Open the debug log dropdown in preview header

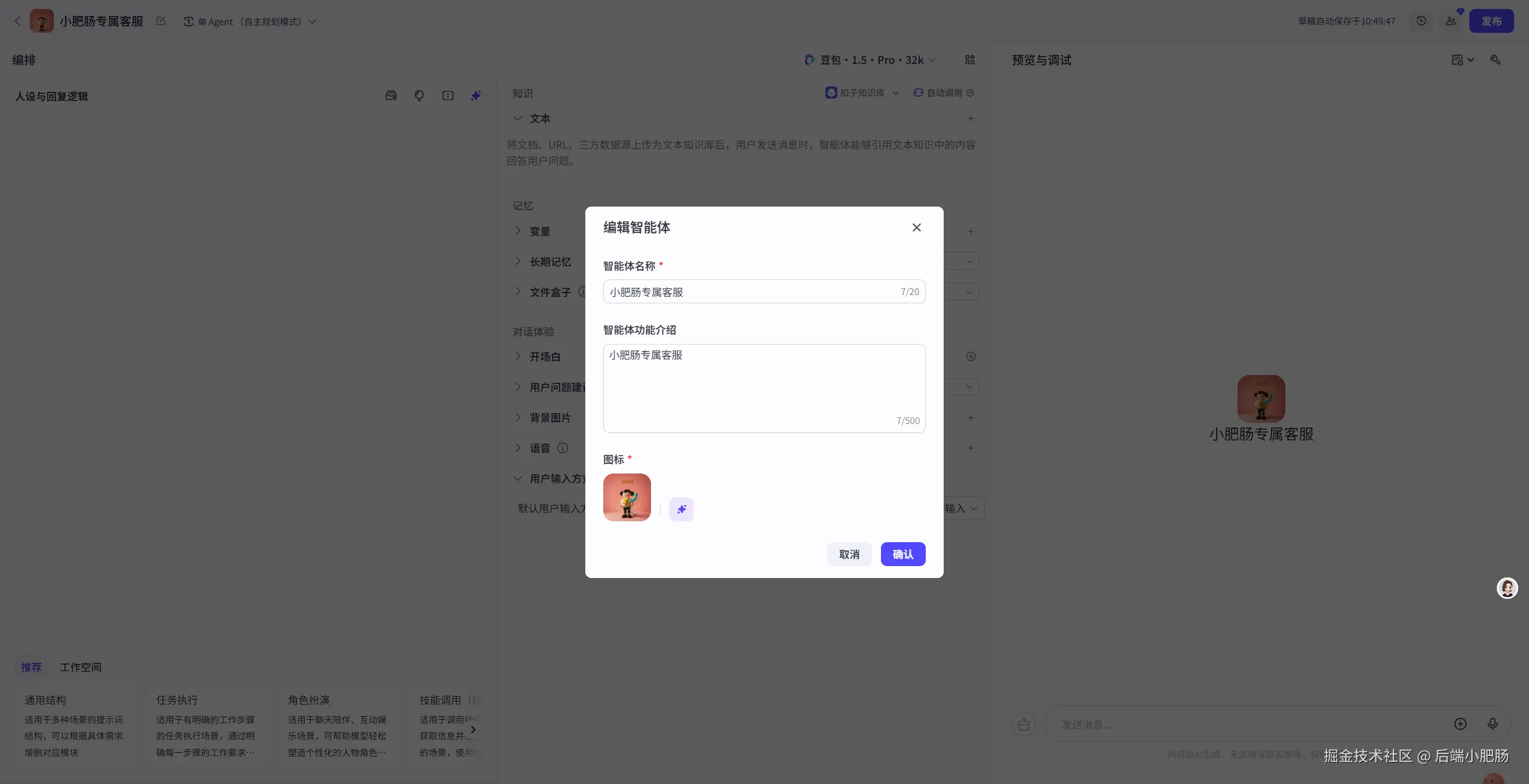(x=1462, y=60)
